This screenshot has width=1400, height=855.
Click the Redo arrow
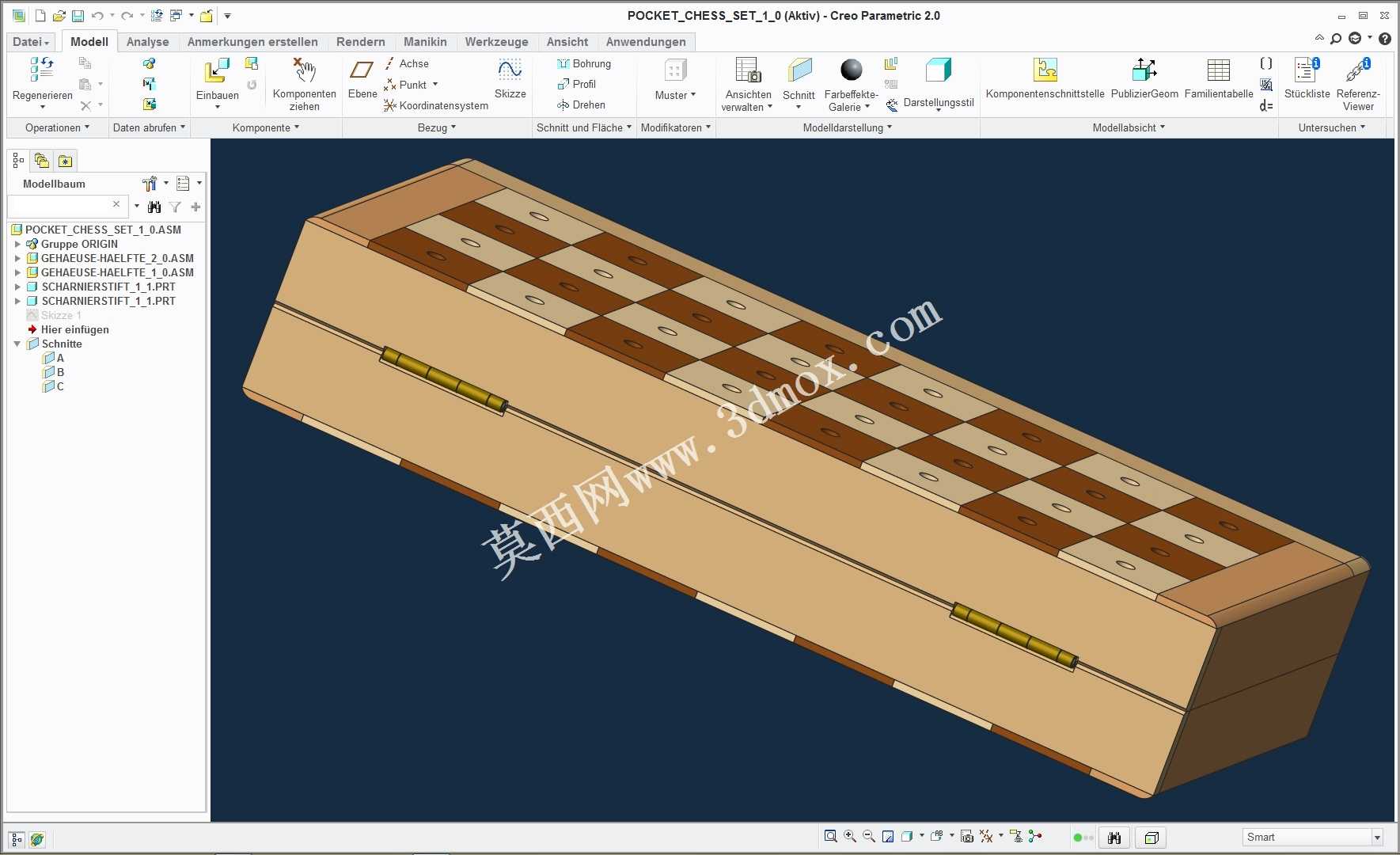[x=127, y=15]
